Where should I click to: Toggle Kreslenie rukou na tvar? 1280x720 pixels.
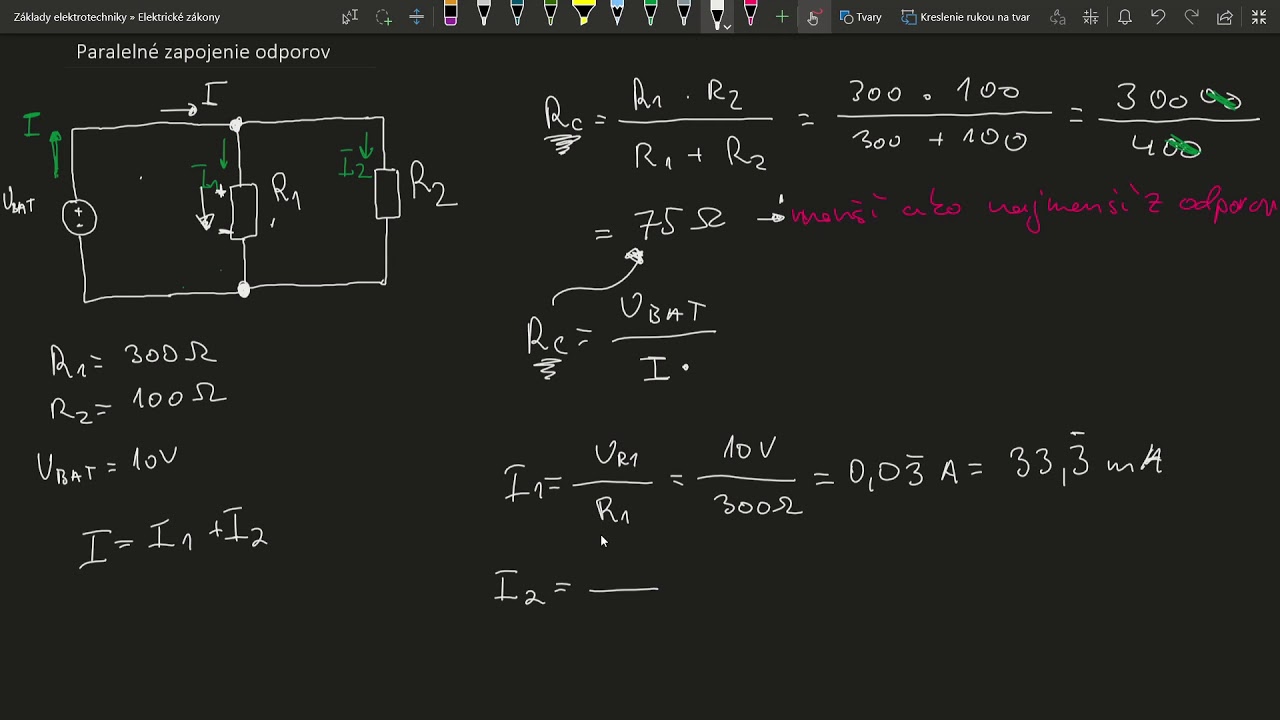(x=966, y=17)
